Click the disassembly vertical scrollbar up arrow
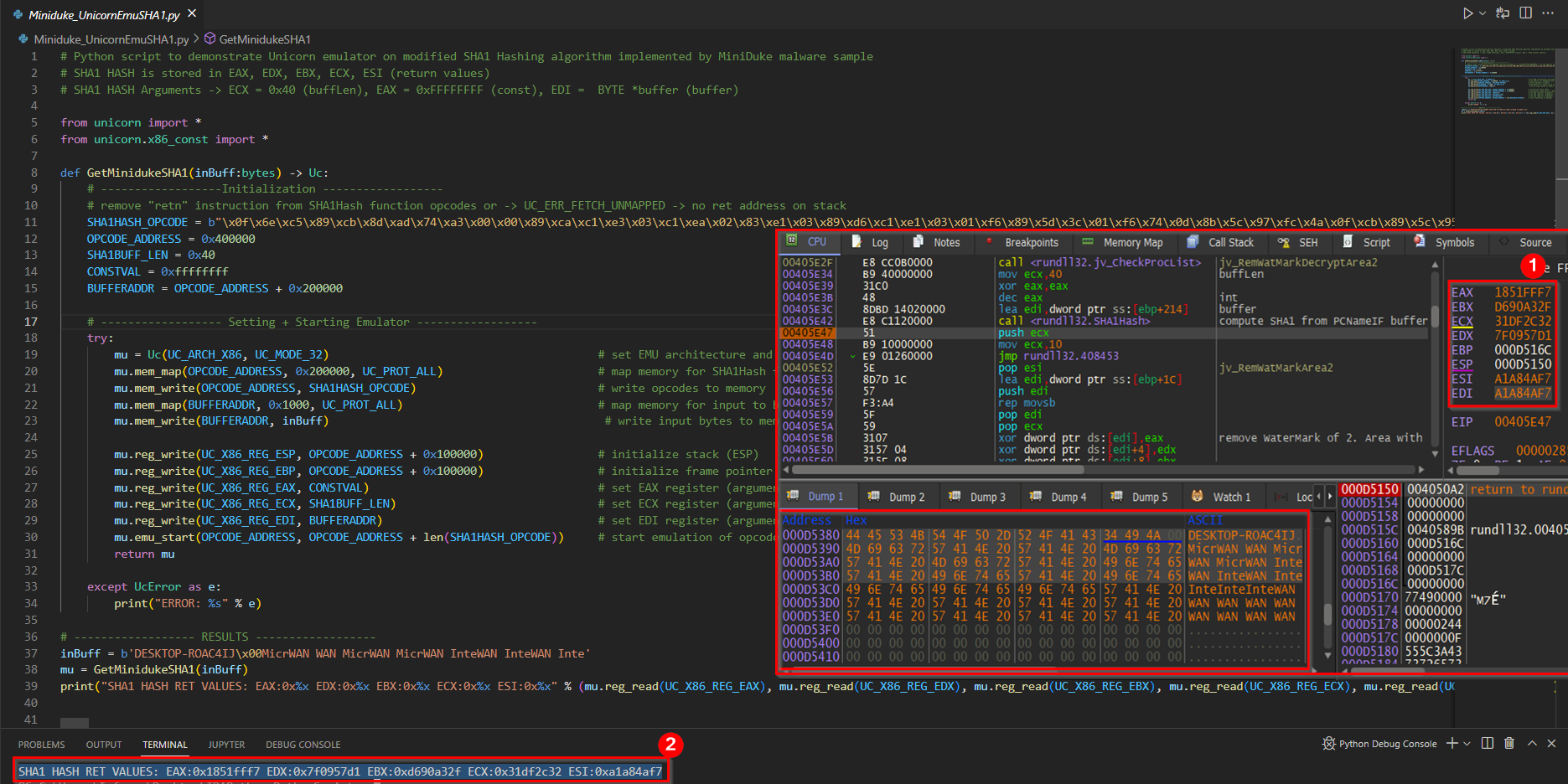This screenshot has height=784, width=1568. pos(1435,263)
